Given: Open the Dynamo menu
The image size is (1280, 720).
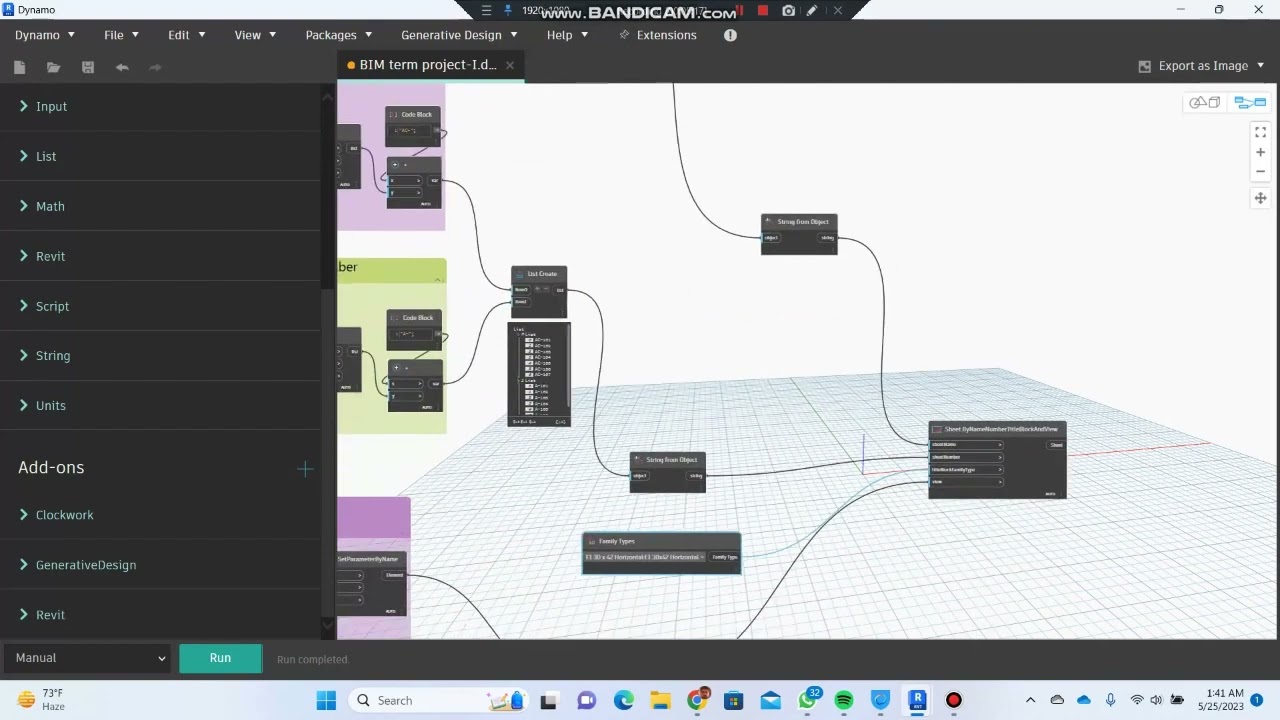Looking at the screenshot, I should [44, 35].
